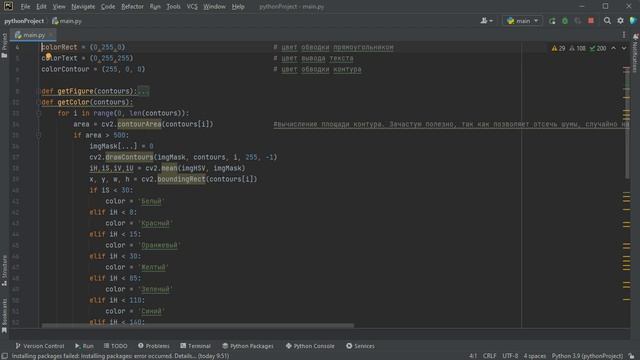Open the Python Console tool window
The width and height of the screenshot is (640, 360).
[310, 346]
